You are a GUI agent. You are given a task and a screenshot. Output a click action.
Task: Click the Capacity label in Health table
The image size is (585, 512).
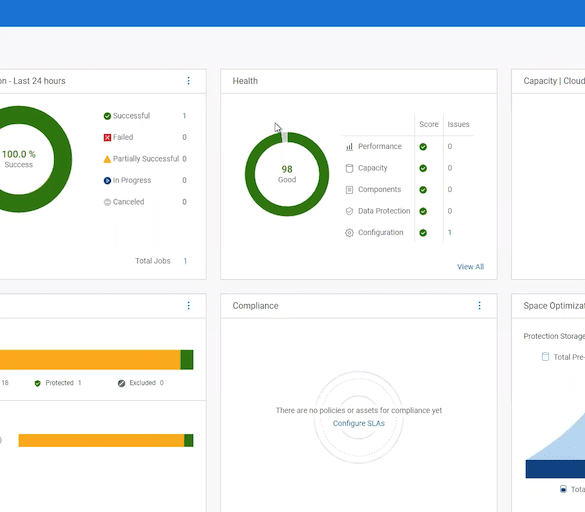[x=373, y=168]
